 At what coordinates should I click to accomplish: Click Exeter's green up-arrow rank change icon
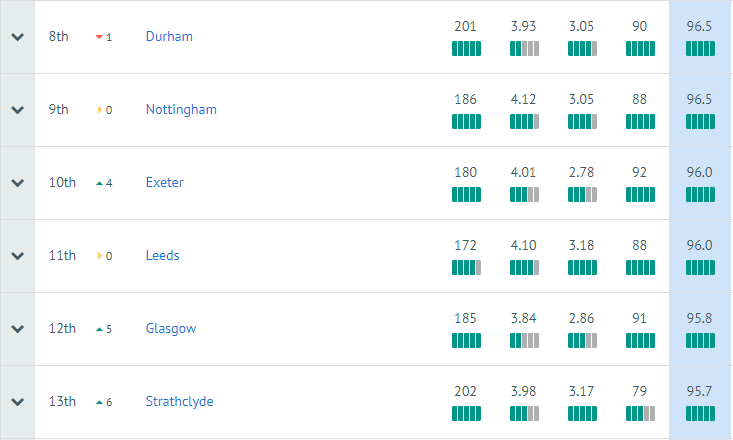tap(99, 183)
